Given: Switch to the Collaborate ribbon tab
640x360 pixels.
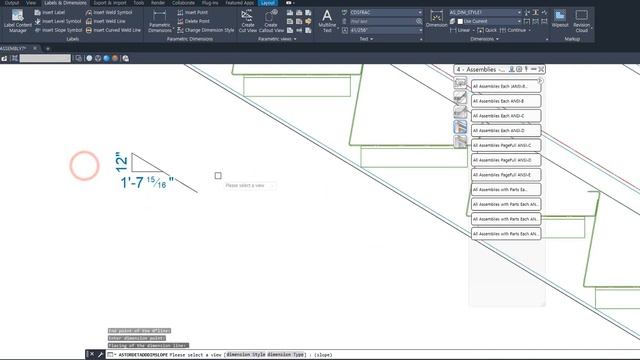Looking at the screenshot, I should [183, 3].
